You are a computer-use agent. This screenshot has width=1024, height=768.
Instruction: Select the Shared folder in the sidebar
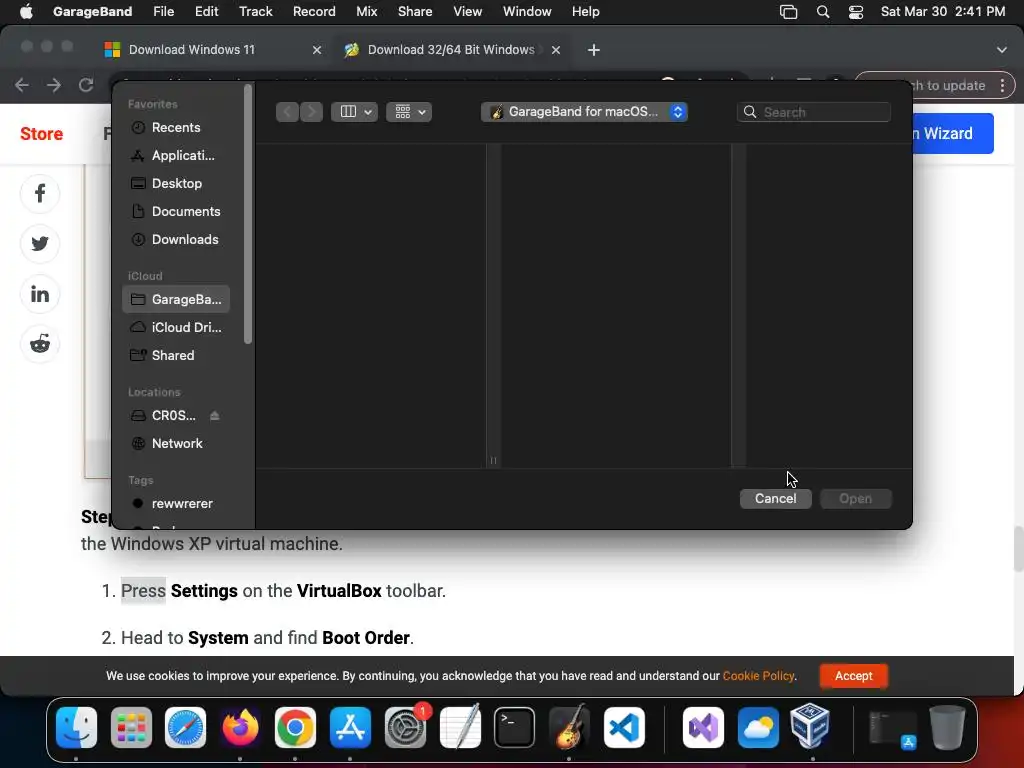[175, 355]
